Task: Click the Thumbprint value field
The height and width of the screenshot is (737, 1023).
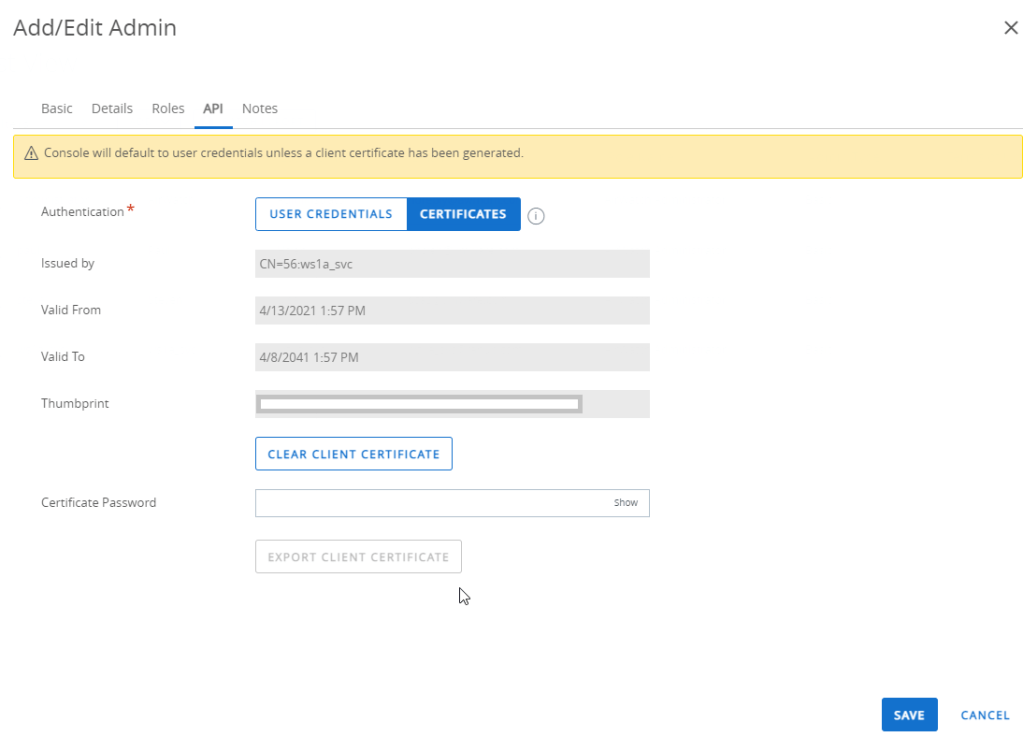Action: click(x=420, y=404)
